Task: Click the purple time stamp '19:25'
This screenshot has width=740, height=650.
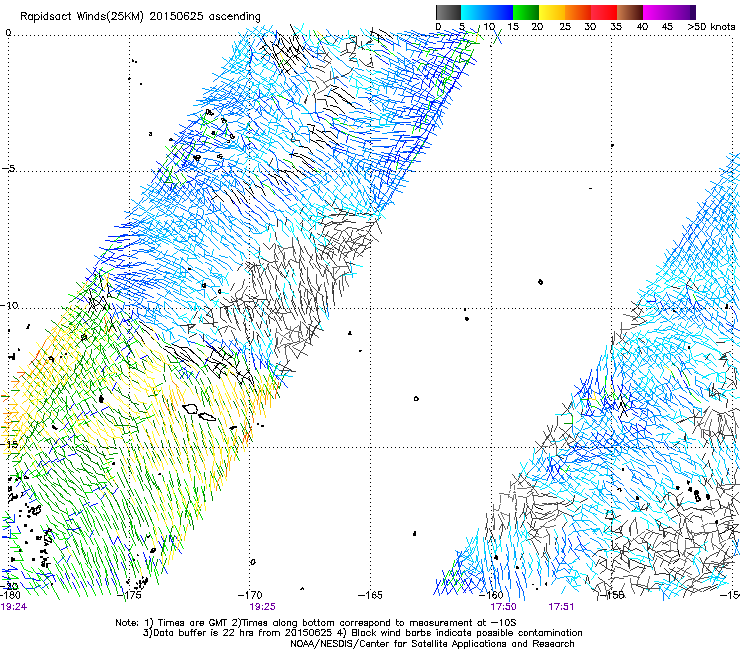Action: [x=262, y=607]
